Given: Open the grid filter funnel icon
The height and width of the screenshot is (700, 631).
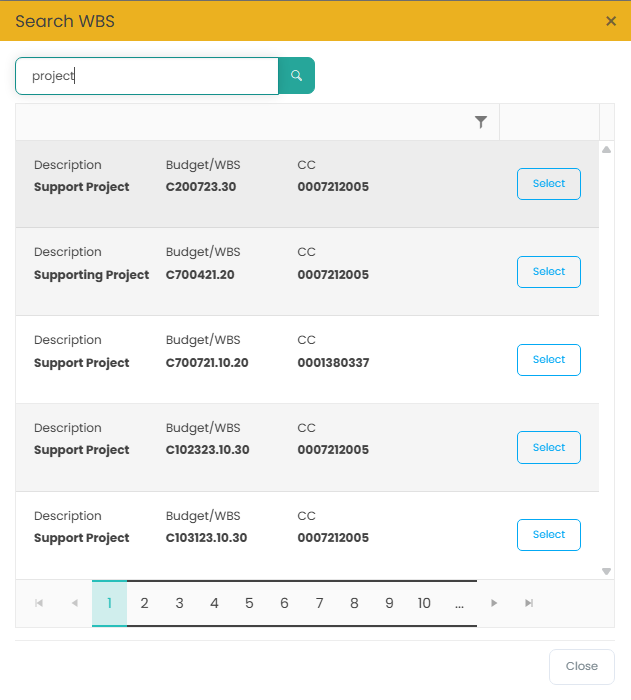Looking at the screenshot, I should pyautogui.click(x=481, y=122).
